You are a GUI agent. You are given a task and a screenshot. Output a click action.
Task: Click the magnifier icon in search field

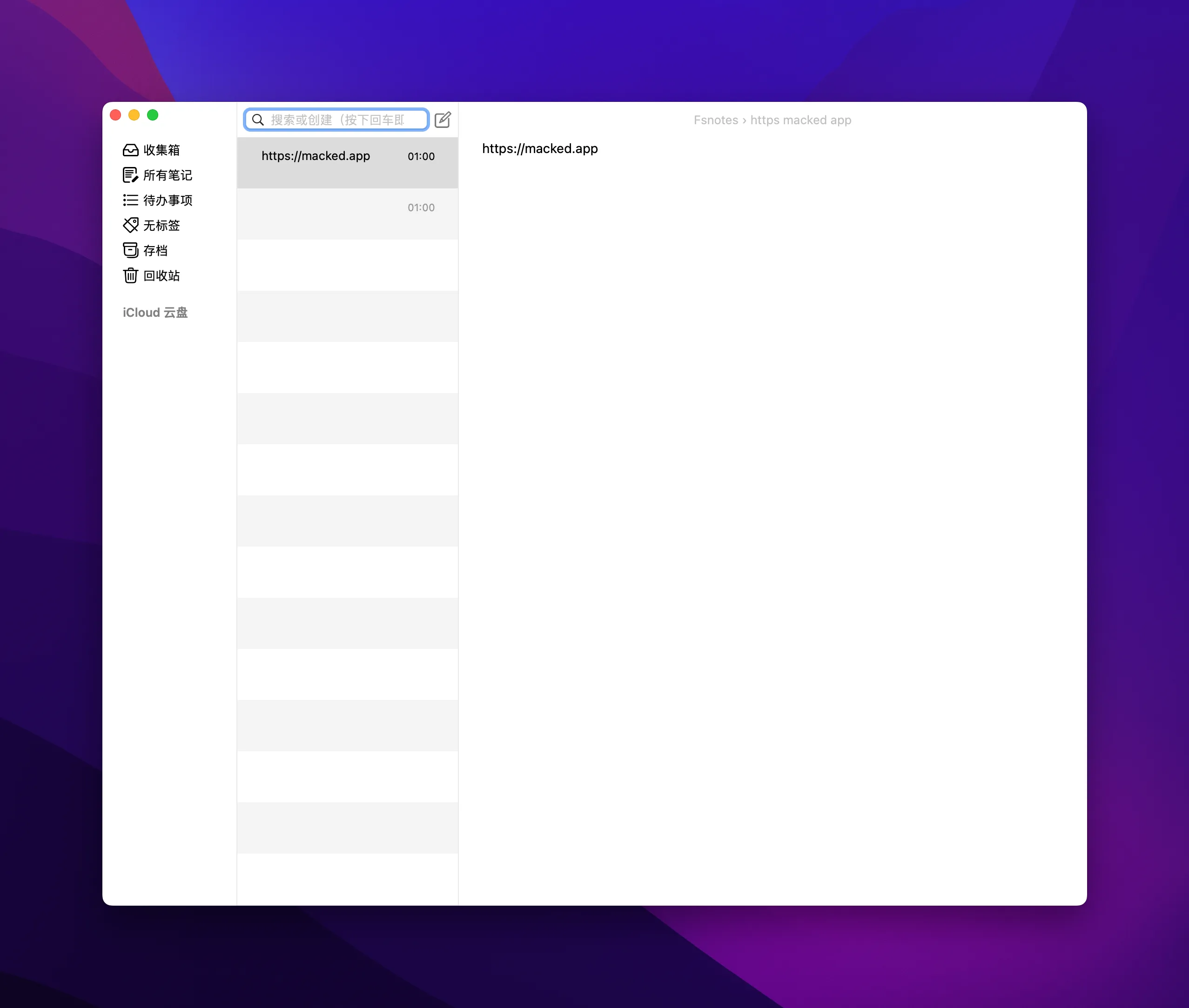pyautogui.click(x=258, y=120)
